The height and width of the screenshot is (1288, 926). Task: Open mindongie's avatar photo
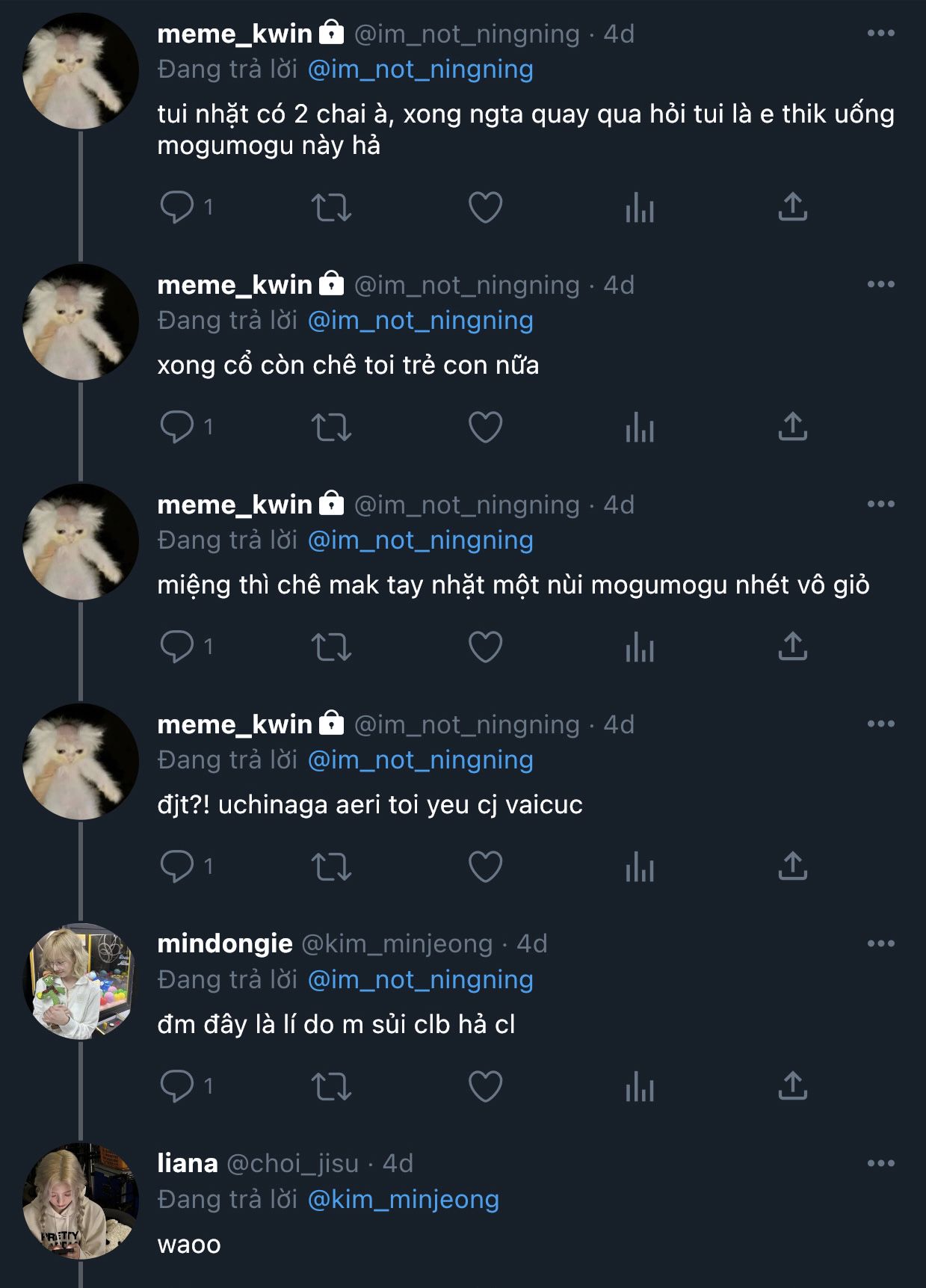click(x=81, y=981)
